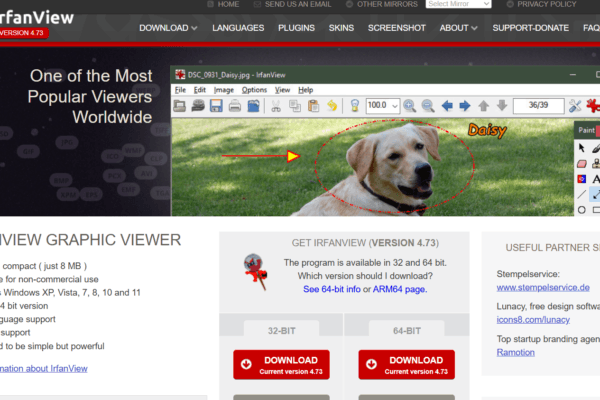Click the 36/39 image counter field
Image resolution: width=600 pixels, height=400 pixels.
pyautogui.click(x=538, y=105)
